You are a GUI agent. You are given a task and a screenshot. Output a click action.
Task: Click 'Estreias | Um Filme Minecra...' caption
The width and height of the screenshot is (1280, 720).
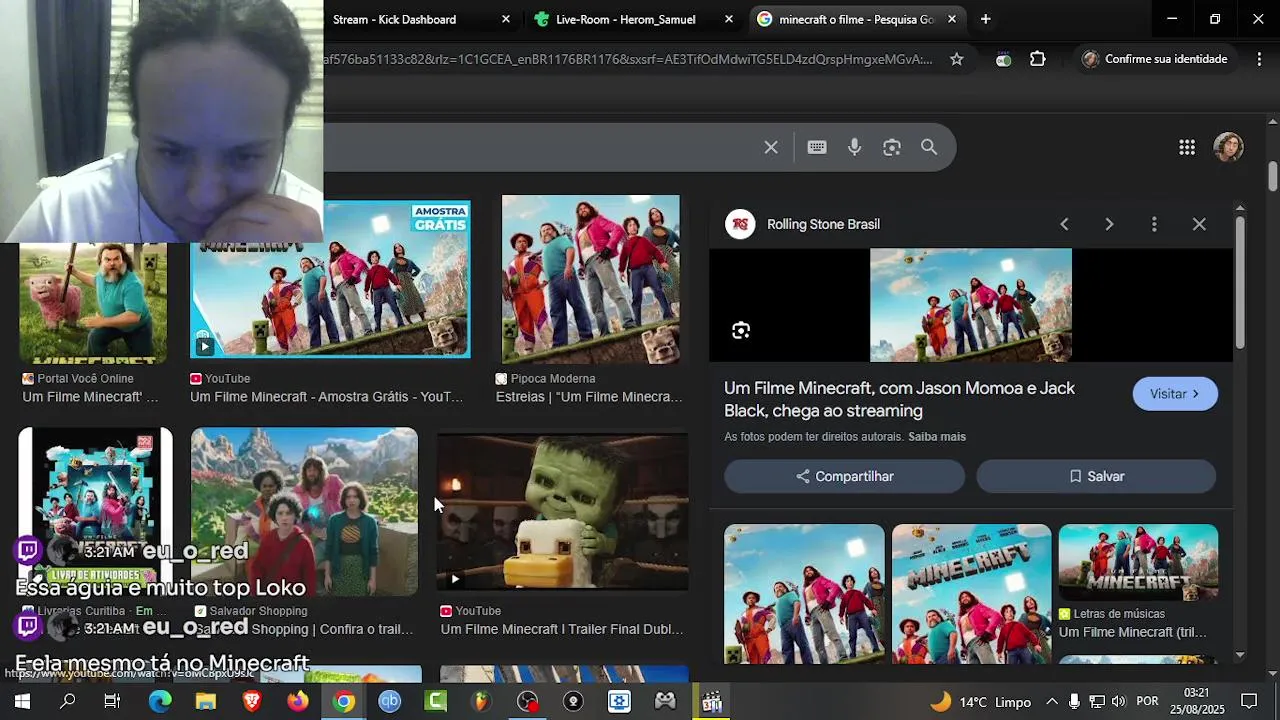[589, 397]
